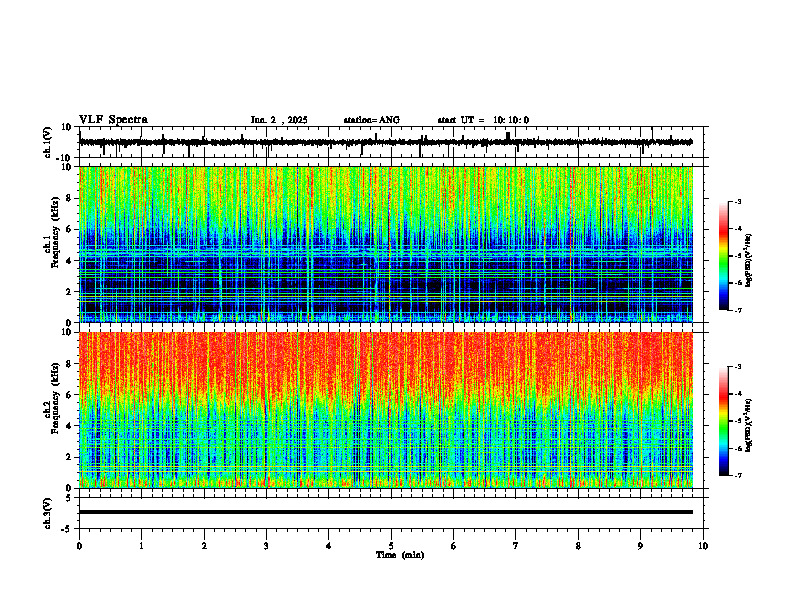The width and height of the screenshot is (792, 612).
Task: Click the "Time (min)" axis label
Action: click(400, 555)
